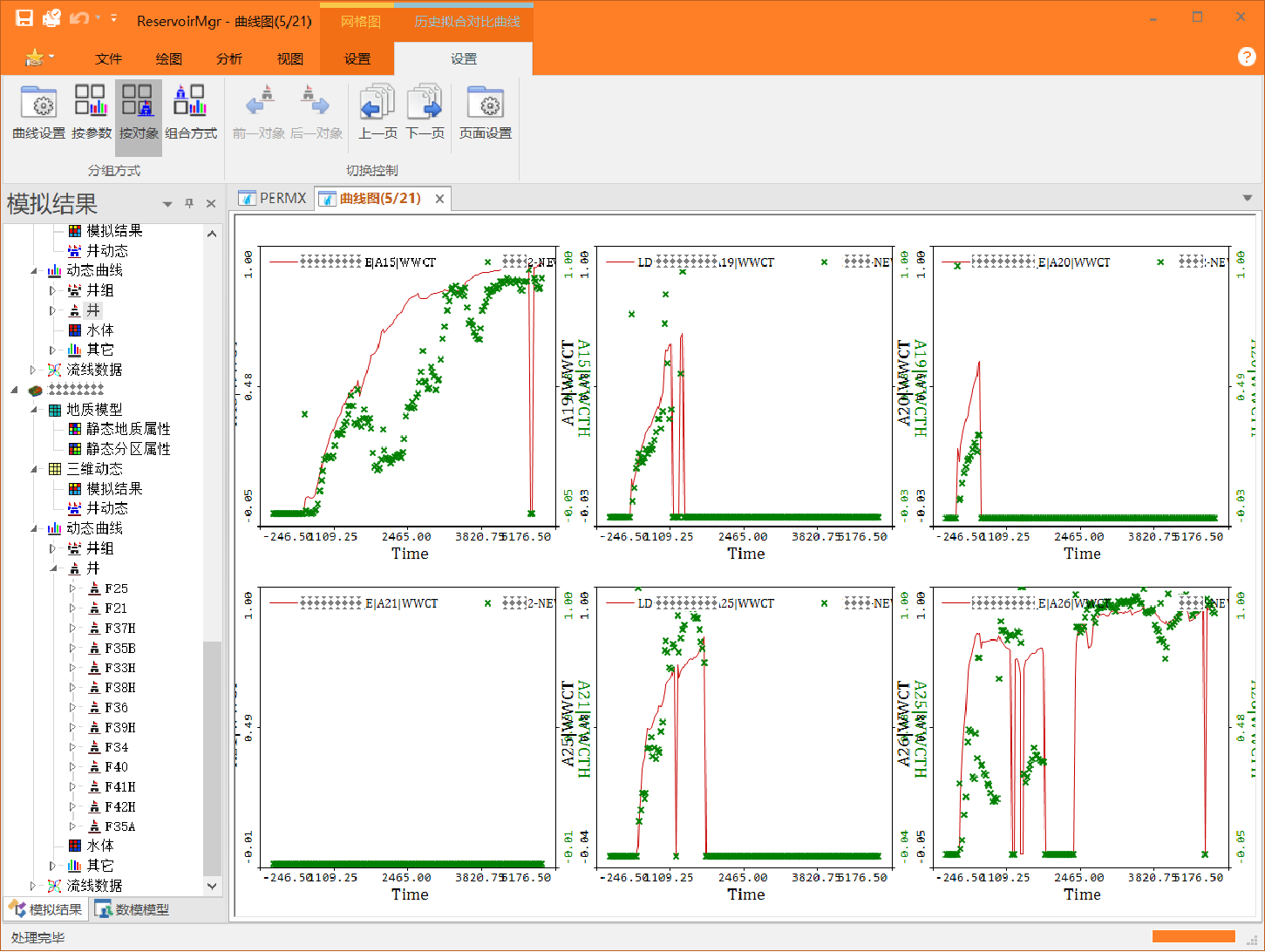
Task: Collapse the 地质模型 tree node
Action: click(x=34, y=410)
